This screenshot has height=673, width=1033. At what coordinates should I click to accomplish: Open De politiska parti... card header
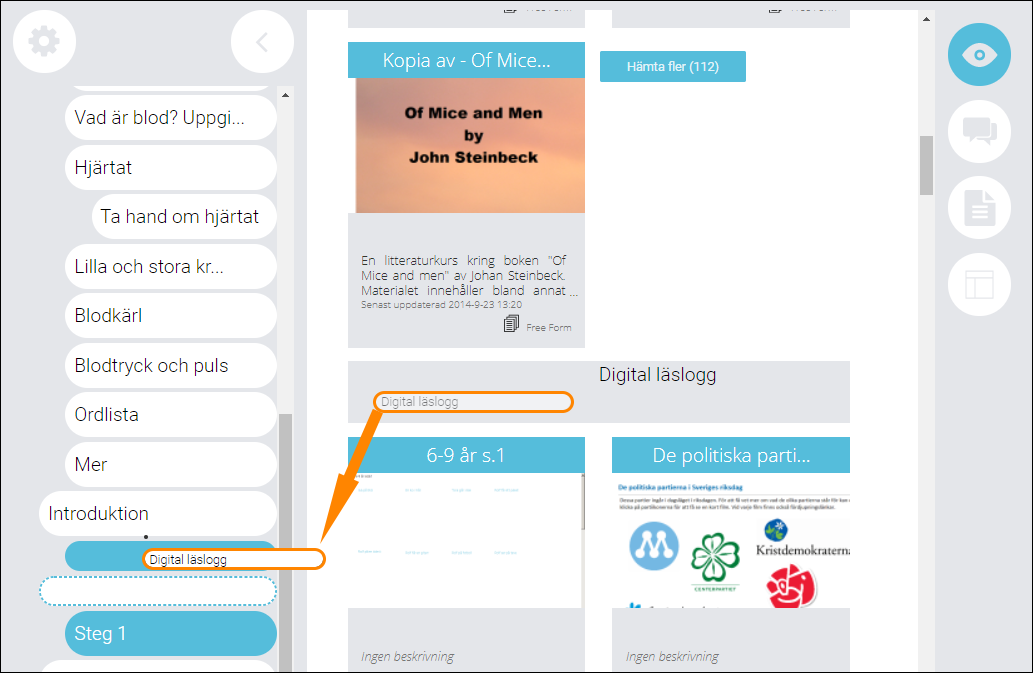click(731, 455)
